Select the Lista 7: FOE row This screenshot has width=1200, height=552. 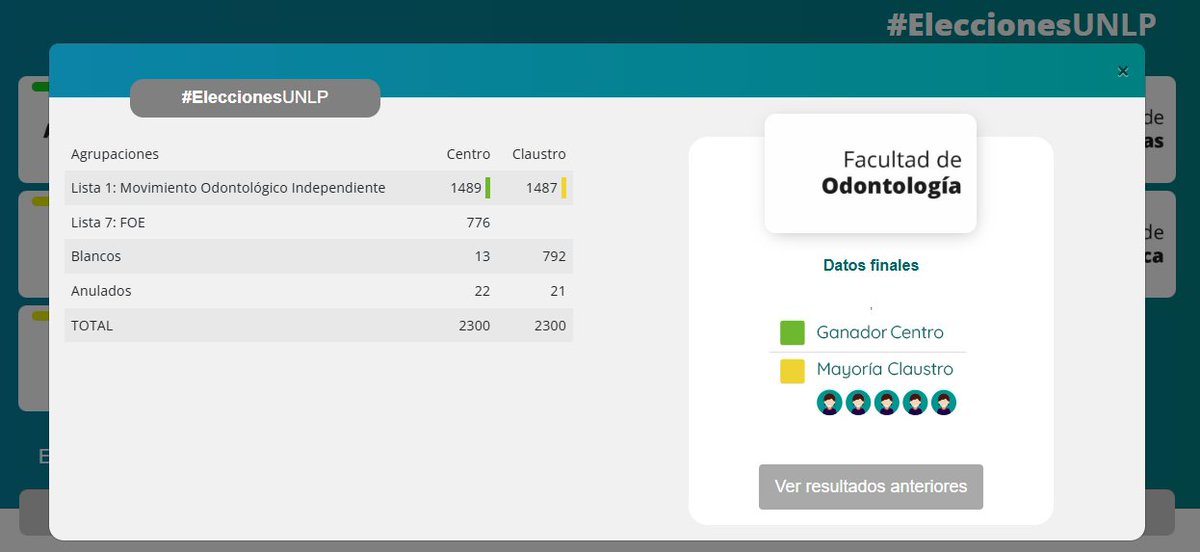(x=319, y=222)
